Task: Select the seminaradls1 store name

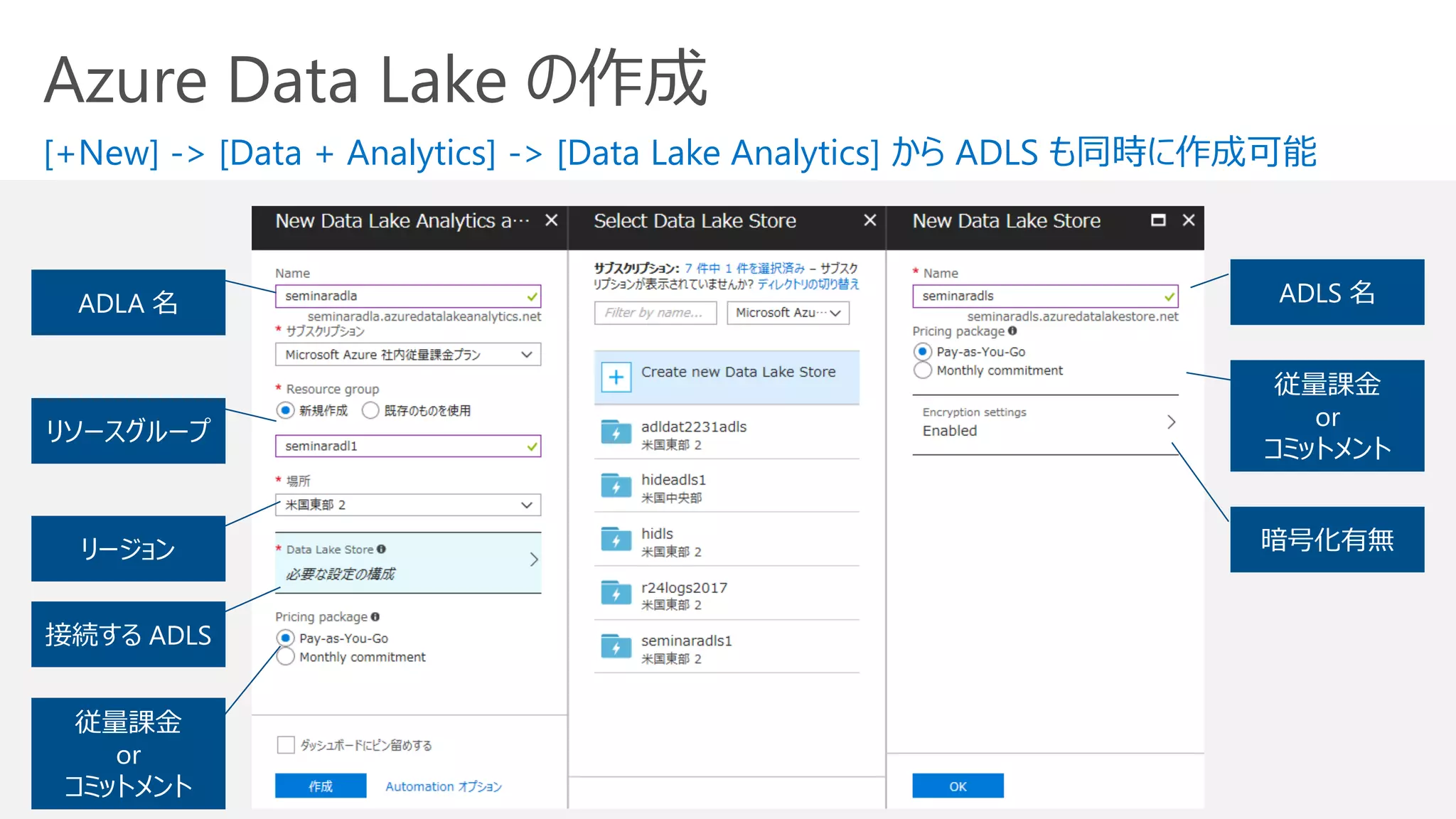Action: [x=686, y=641]
